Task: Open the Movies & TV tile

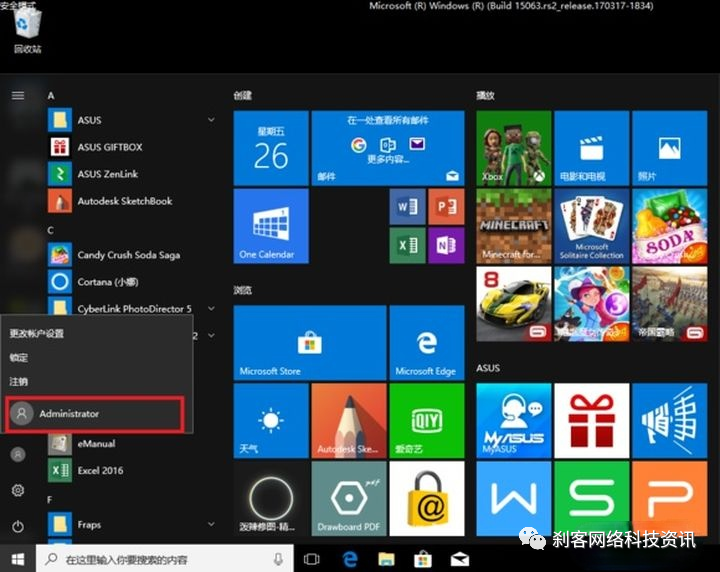Action: [591, 148]
